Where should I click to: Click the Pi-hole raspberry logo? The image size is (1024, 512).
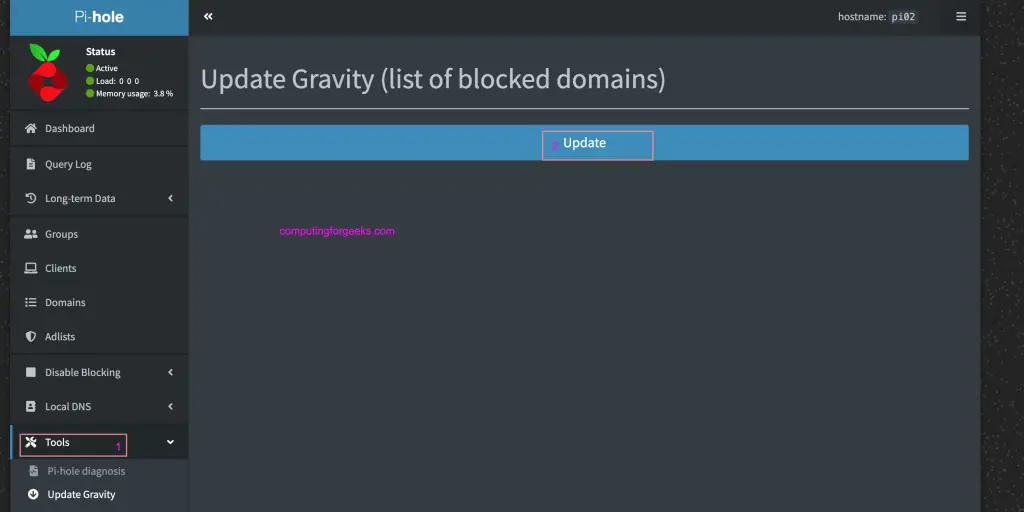pyautogui.click(x=48, y=72)
